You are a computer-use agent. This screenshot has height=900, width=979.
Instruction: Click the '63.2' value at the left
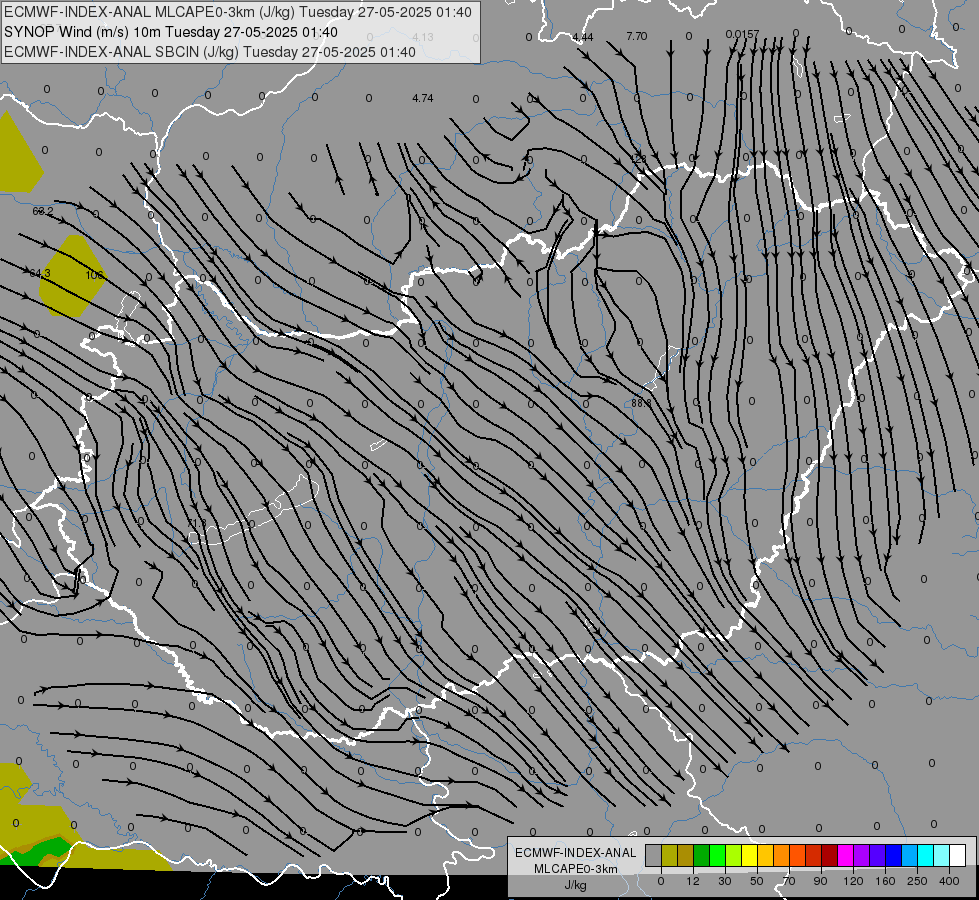pyautogui.click(x=43, y=212)
